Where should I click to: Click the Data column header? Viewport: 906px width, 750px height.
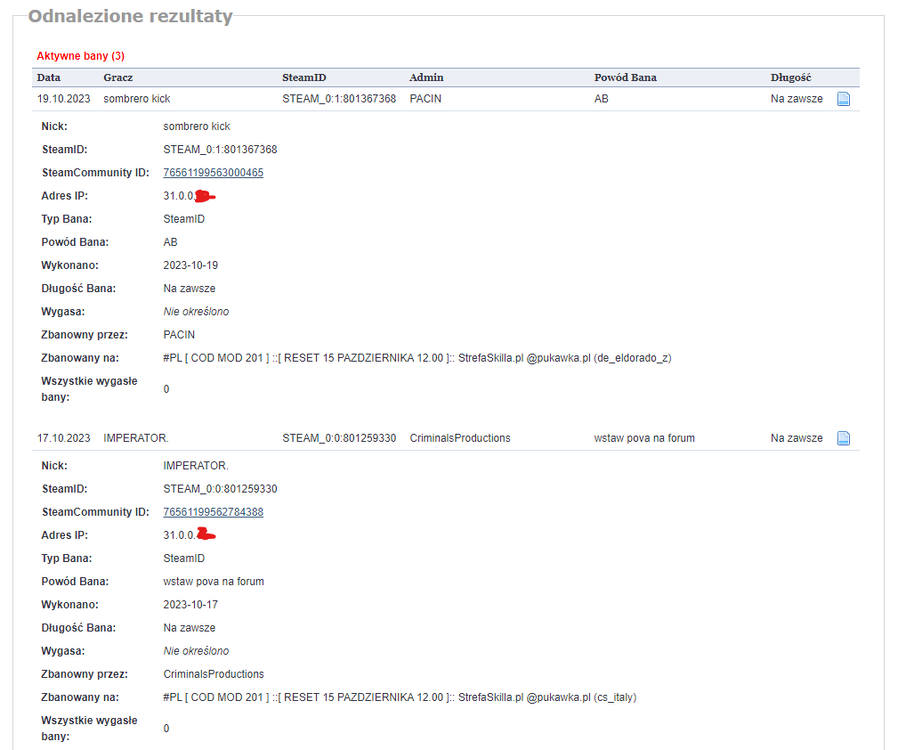pyautogui.click(x=49, y=77)
